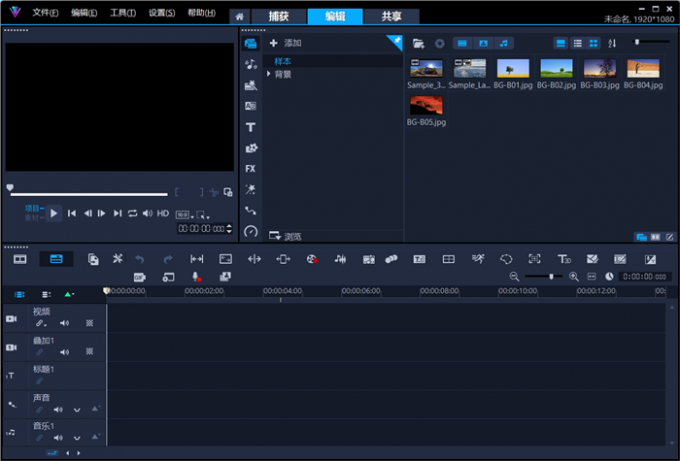Open the Path library icon
The image size is (680, 461).
[250, 211]
